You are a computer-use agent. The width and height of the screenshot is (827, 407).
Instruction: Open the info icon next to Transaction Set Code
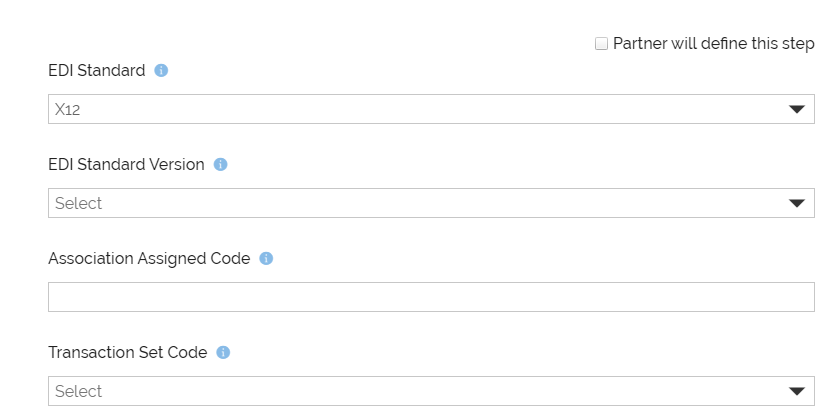pyautogui.click(x=223, y=353)
